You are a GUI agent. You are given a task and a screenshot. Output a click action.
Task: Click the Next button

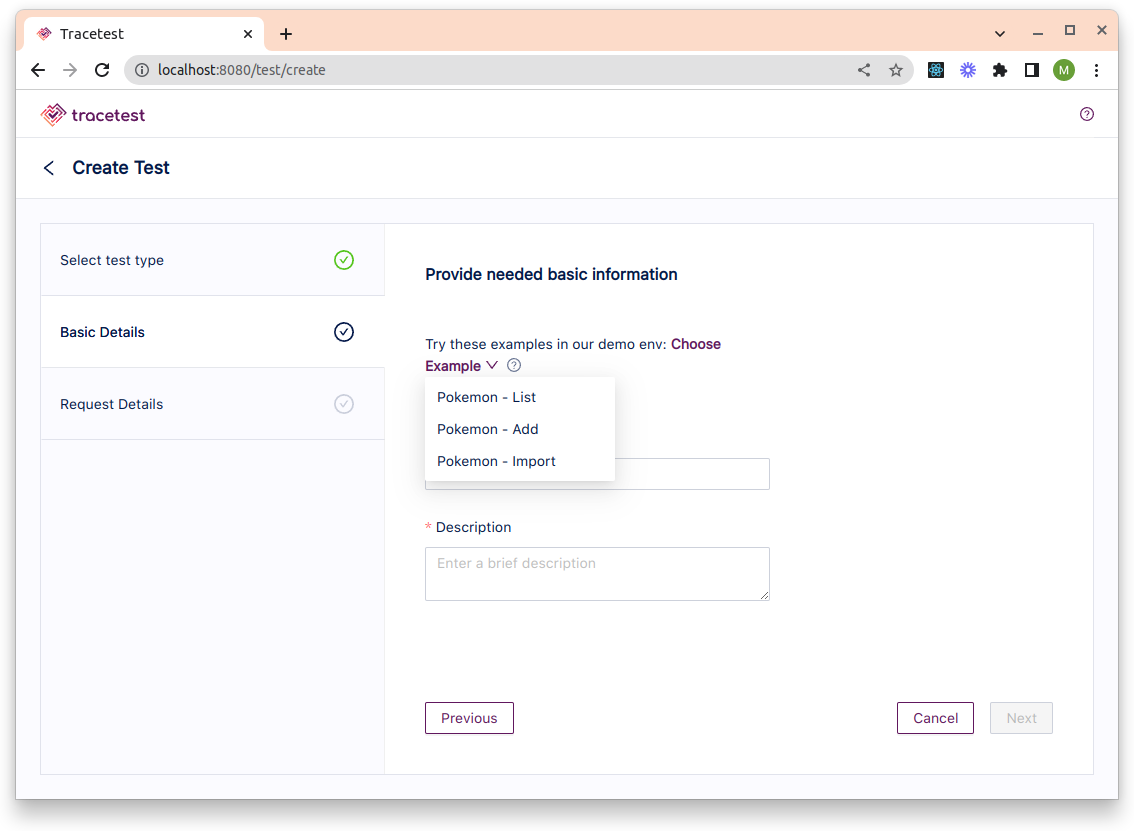pos(1021,718)
